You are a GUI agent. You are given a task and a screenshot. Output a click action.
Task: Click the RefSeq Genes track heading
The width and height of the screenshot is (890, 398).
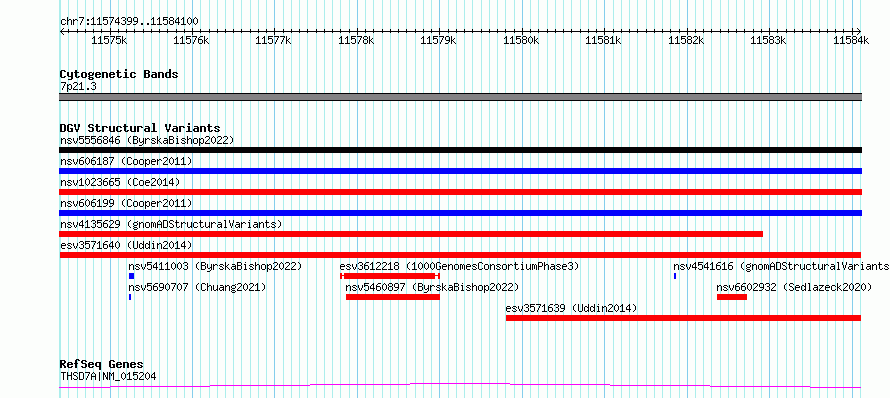(x=102, y=365)
